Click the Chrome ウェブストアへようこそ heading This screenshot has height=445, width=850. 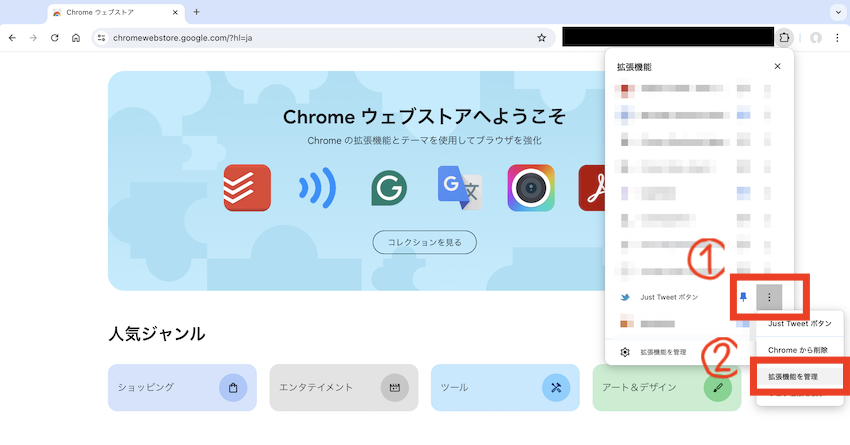tap(424, 117)
